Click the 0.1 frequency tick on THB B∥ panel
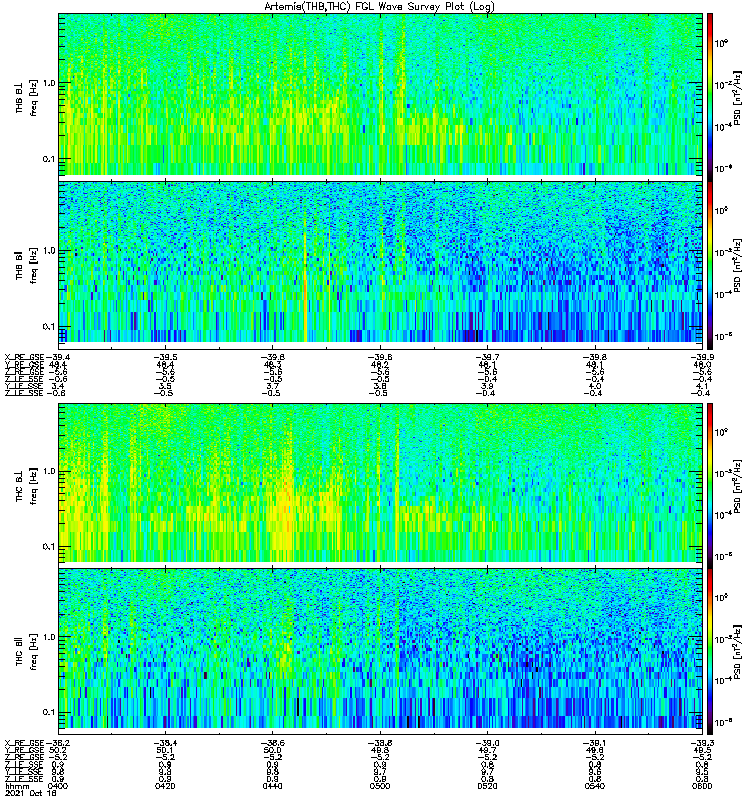This screenshot has height=800, width=750. coord(49,326)
